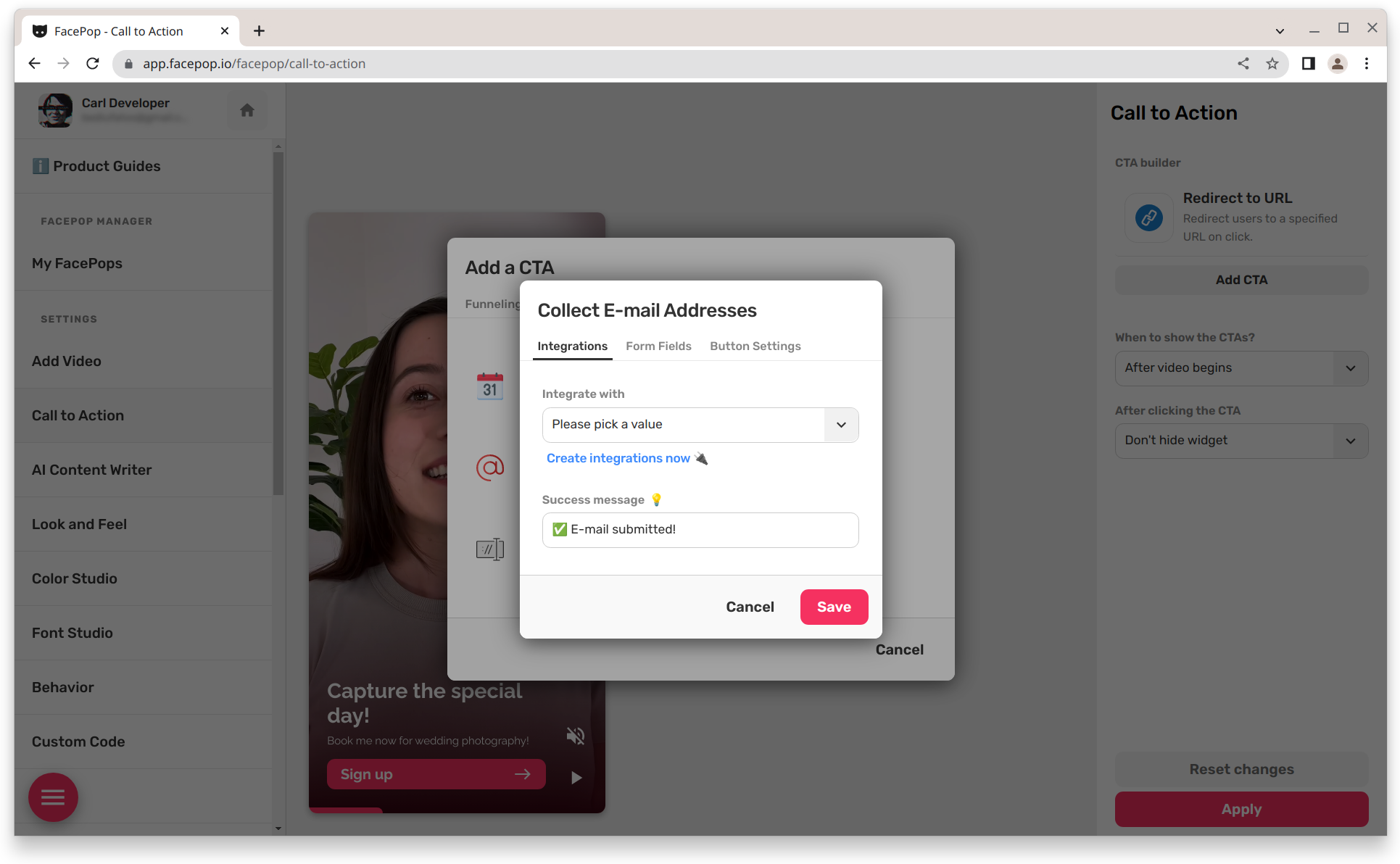Switch to the Button Settings tab

click(x=756, y=345)
